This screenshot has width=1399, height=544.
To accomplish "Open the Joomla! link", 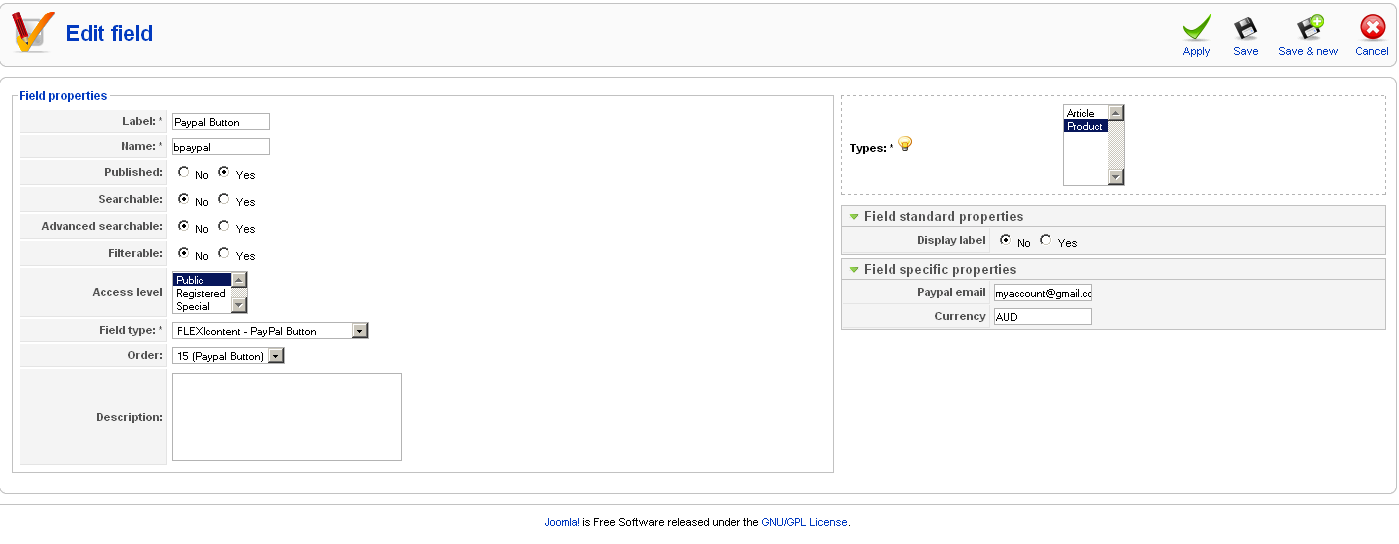I will point(562,522).
